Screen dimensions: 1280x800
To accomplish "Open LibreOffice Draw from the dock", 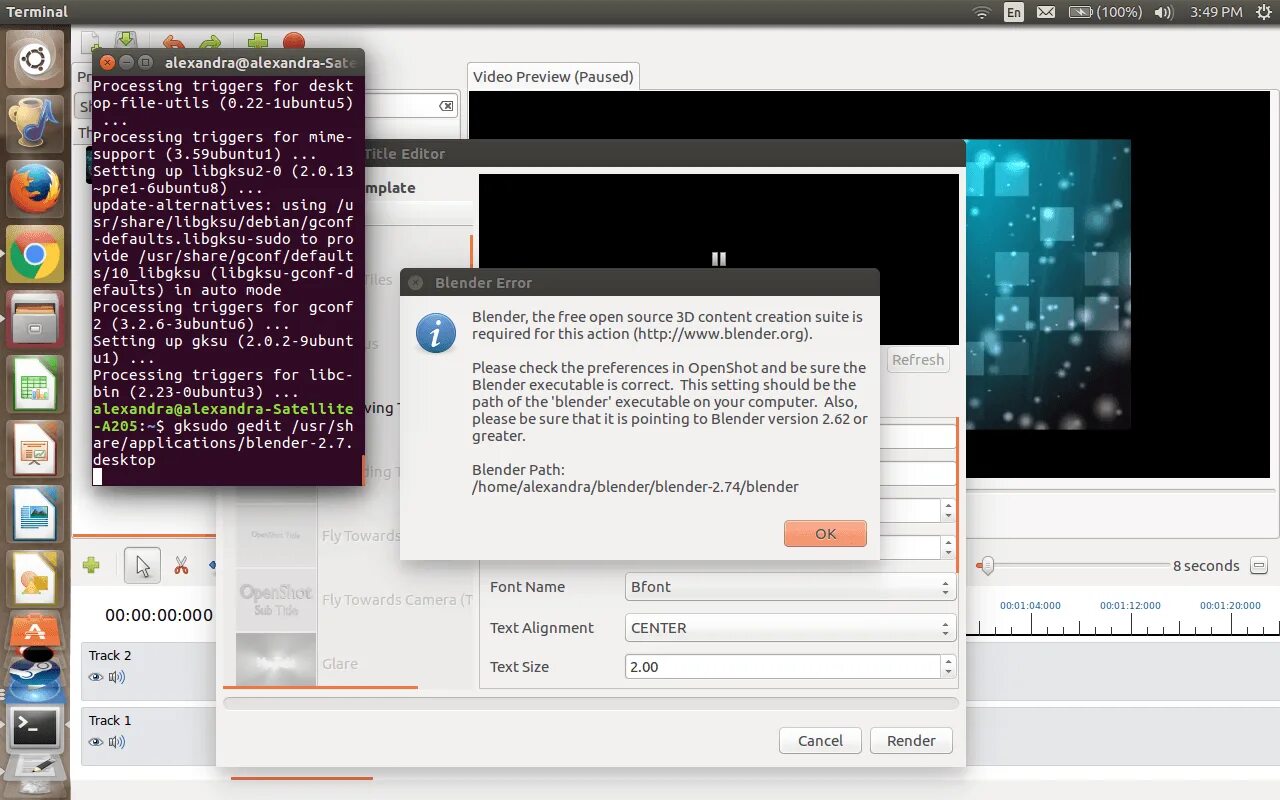I will [35, 579].
